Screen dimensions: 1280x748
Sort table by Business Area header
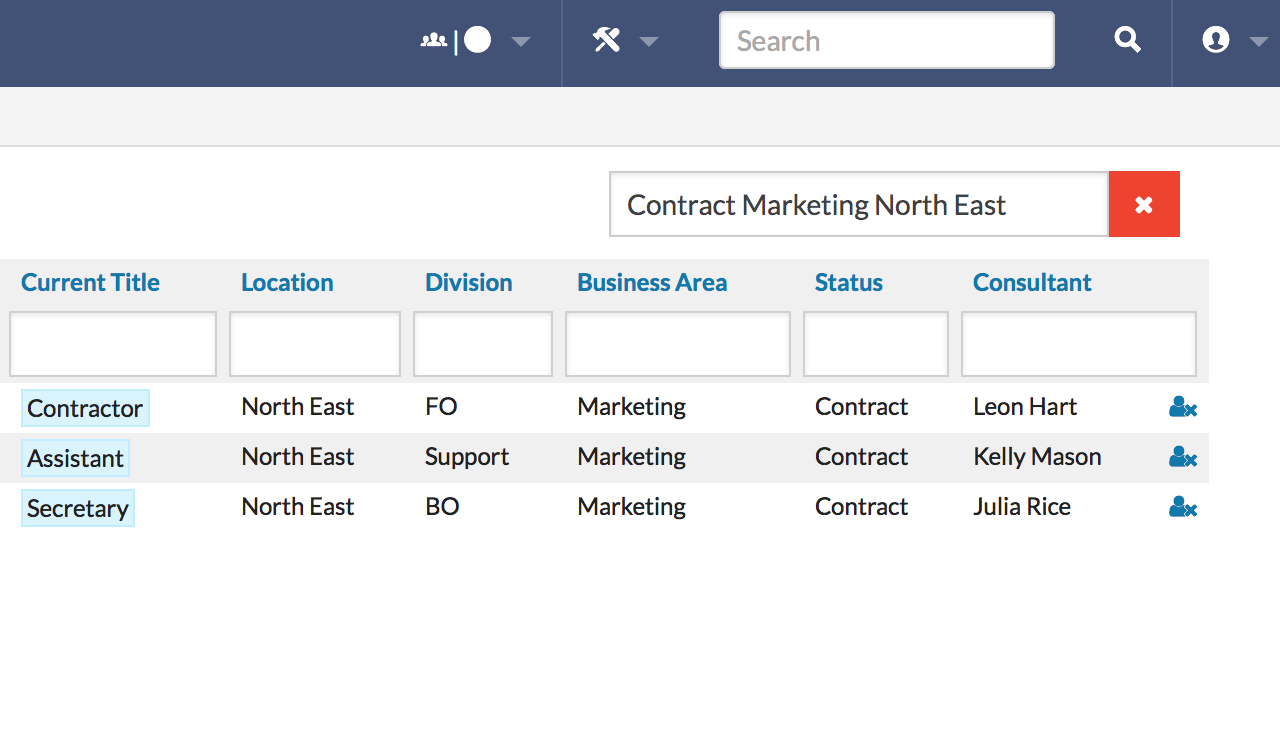click(x=652, y=283)
